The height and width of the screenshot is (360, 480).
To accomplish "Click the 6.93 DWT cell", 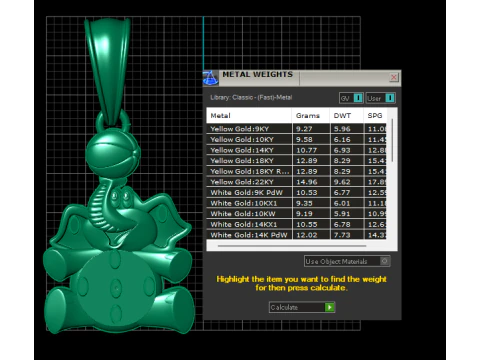I will (x=347, y=150).
